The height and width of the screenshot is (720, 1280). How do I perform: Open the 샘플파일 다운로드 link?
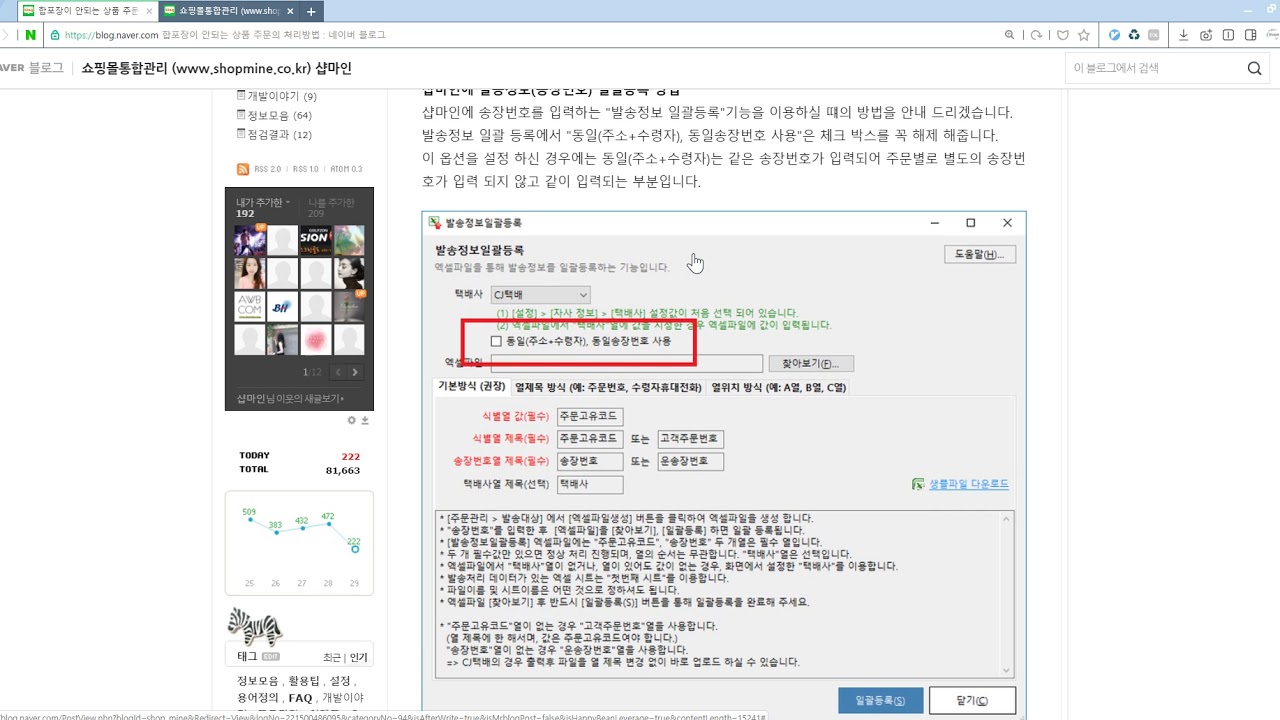coord(969,484)
